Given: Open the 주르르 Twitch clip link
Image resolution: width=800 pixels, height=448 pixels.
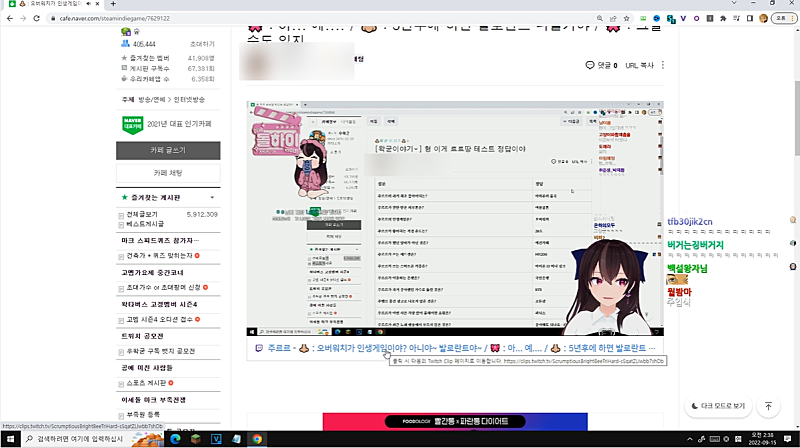Looking at the screenshot, I should (461, 348).
